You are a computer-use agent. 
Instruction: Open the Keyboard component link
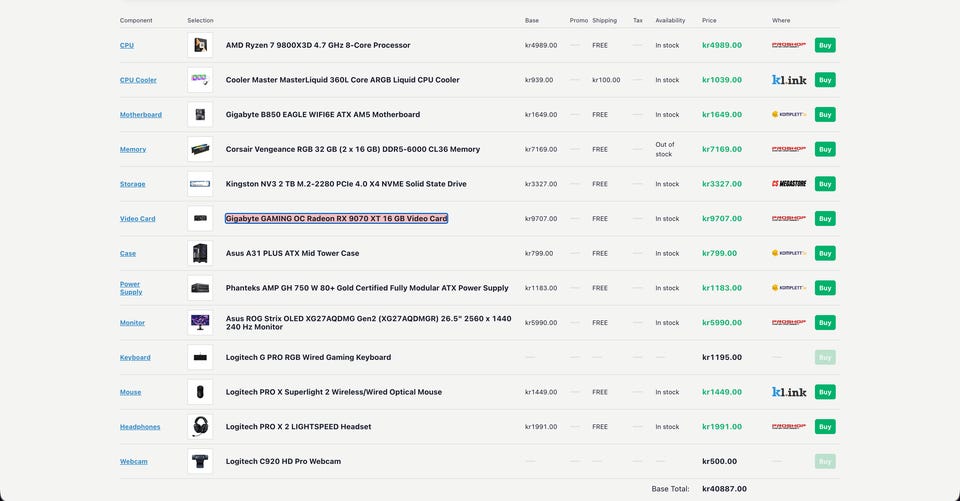(135, 358)
